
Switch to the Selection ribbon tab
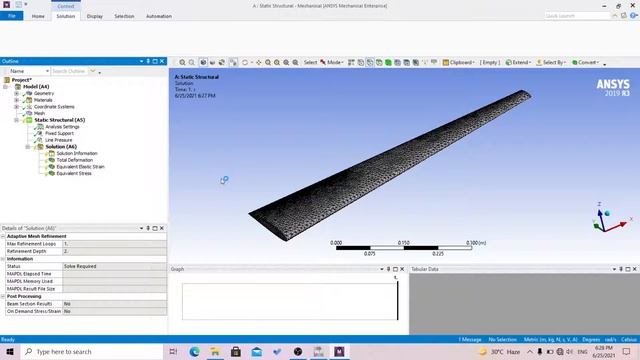tap(124, 16)
